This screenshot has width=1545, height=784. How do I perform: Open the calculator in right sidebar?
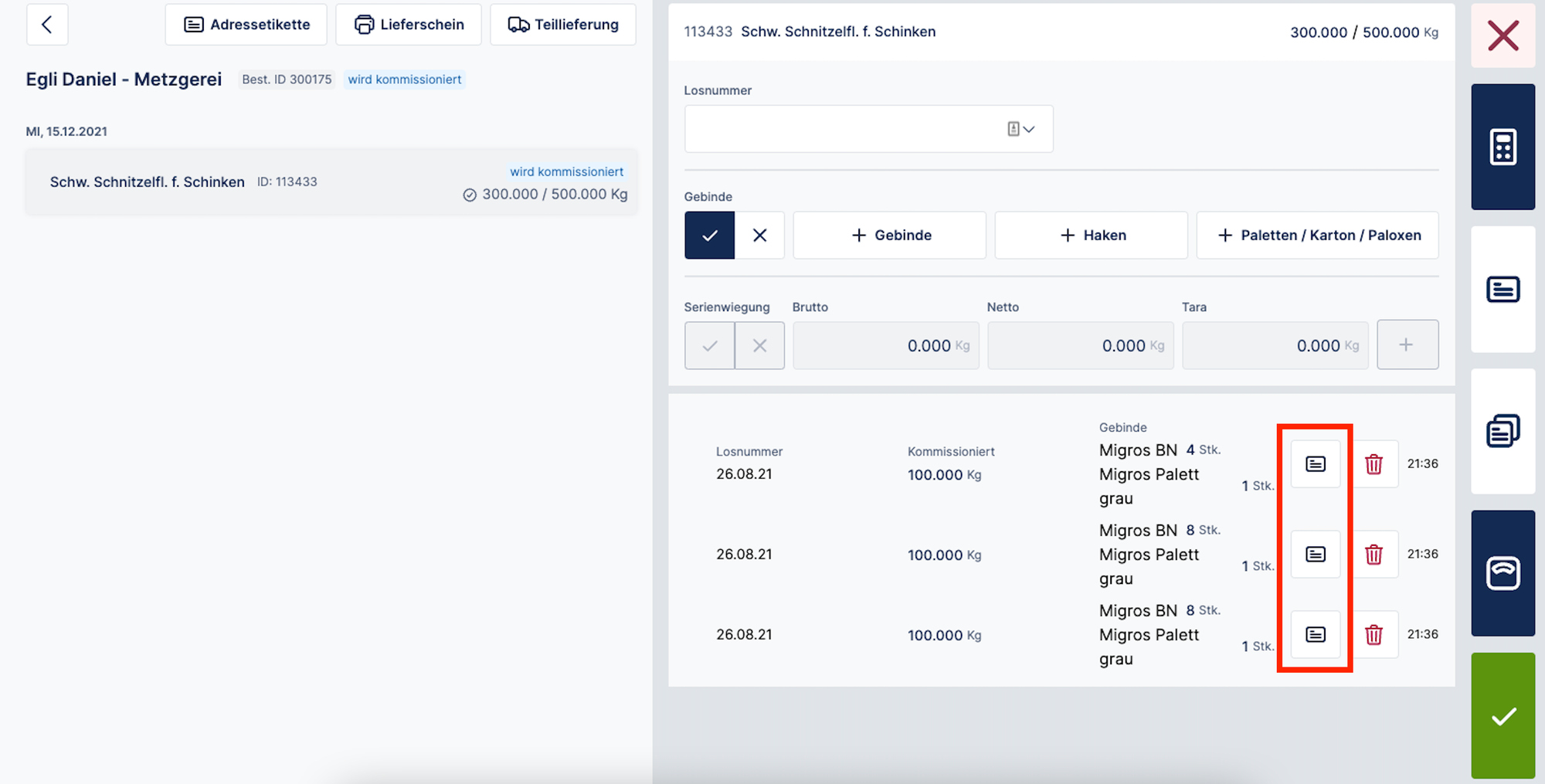tap(1503, 147)
